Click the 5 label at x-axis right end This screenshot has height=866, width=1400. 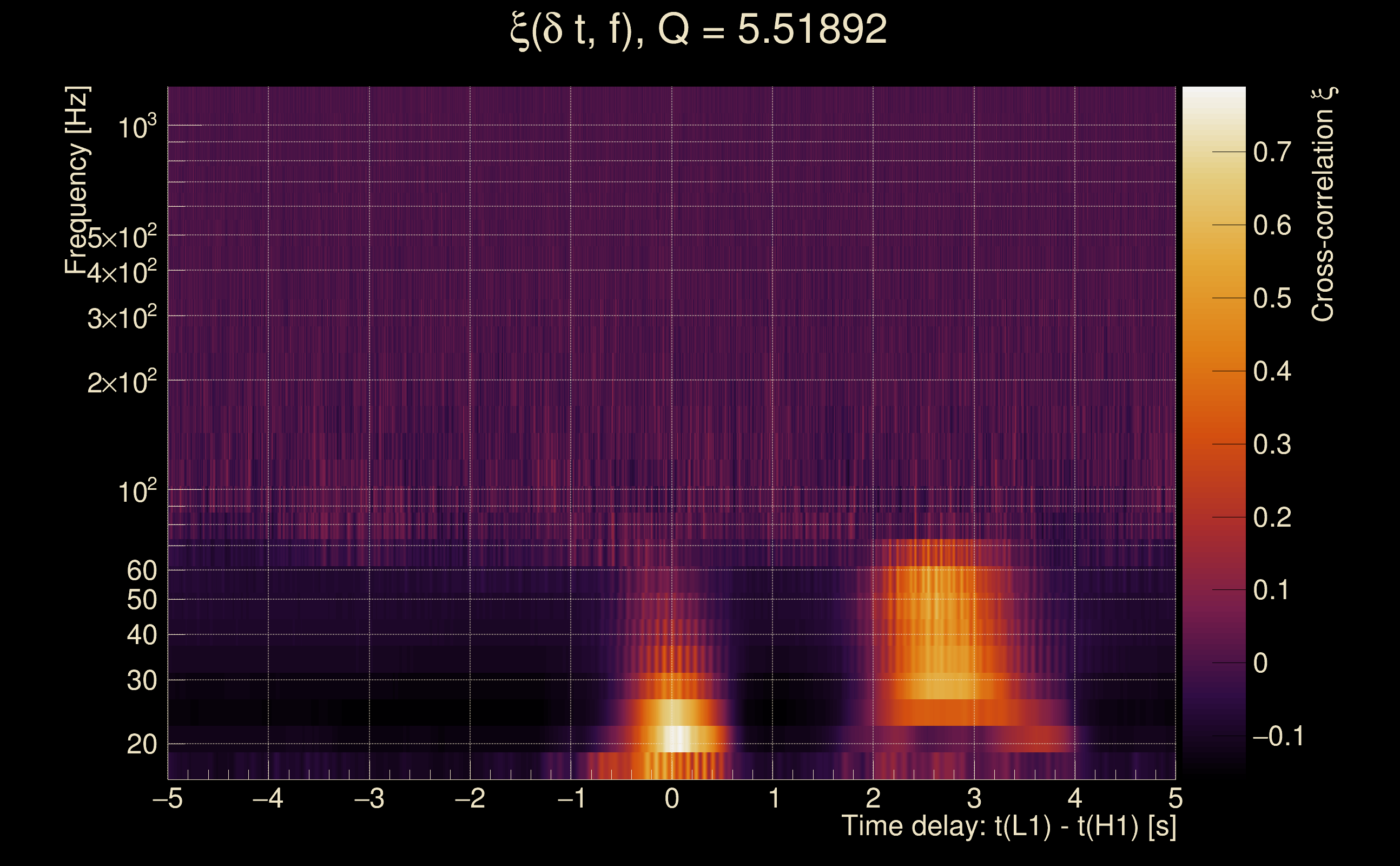(1175, 798)
